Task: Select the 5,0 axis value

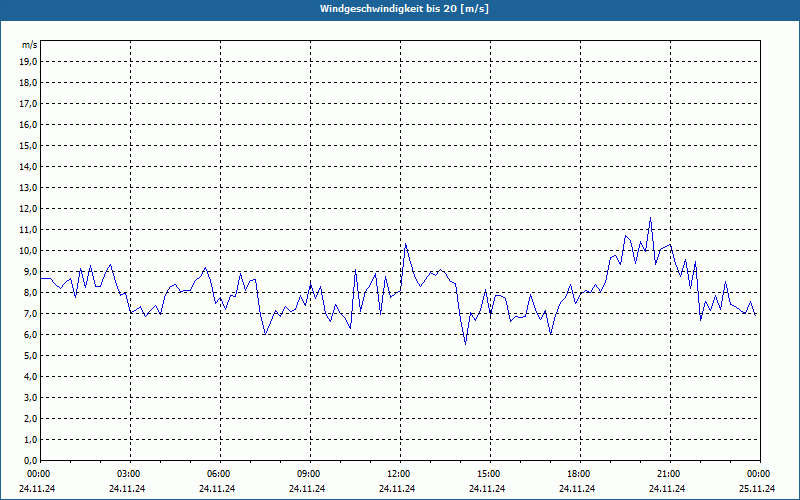Action: coord(31,356)
